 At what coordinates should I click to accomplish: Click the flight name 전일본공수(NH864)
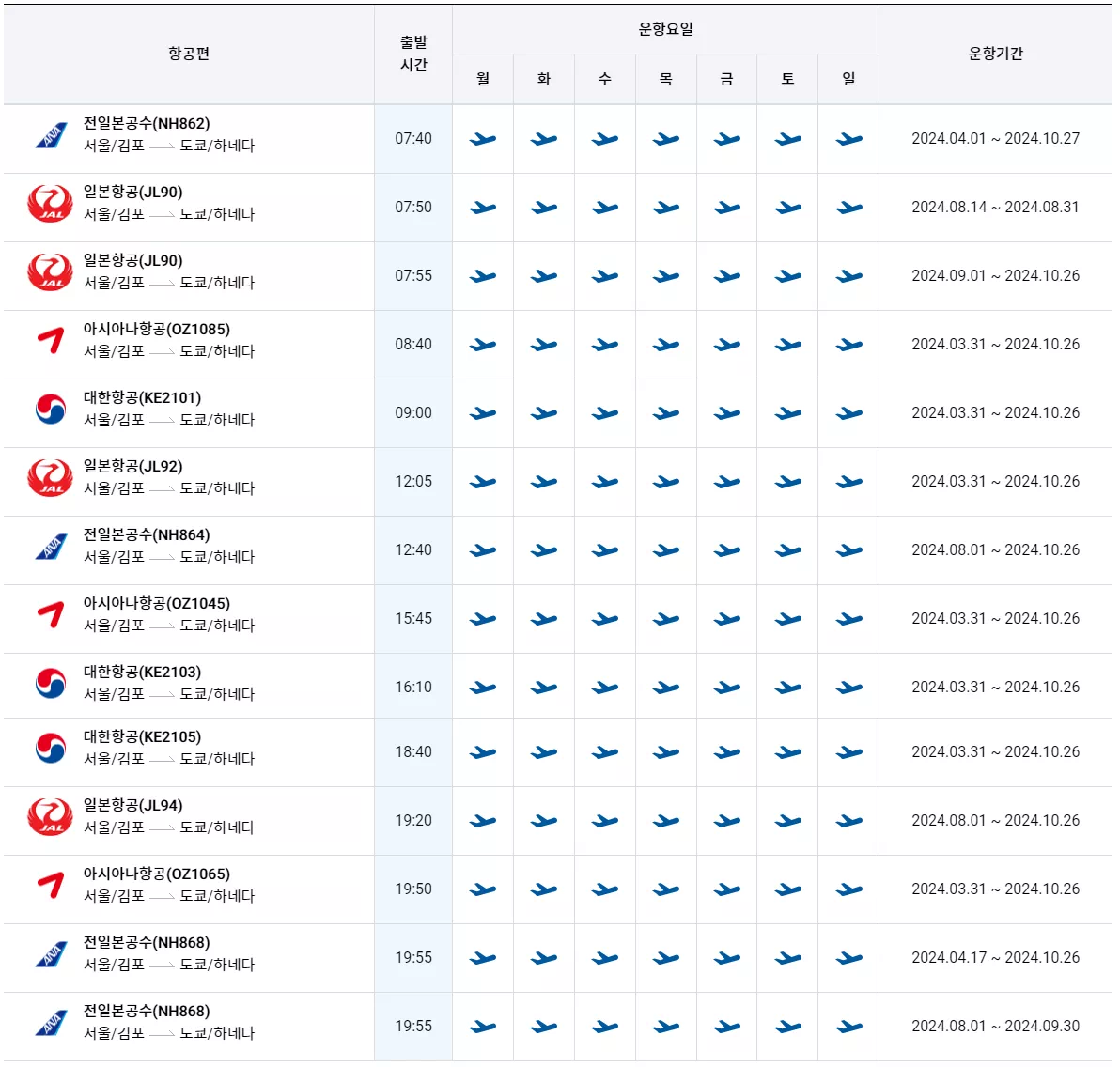click(147, 535)
